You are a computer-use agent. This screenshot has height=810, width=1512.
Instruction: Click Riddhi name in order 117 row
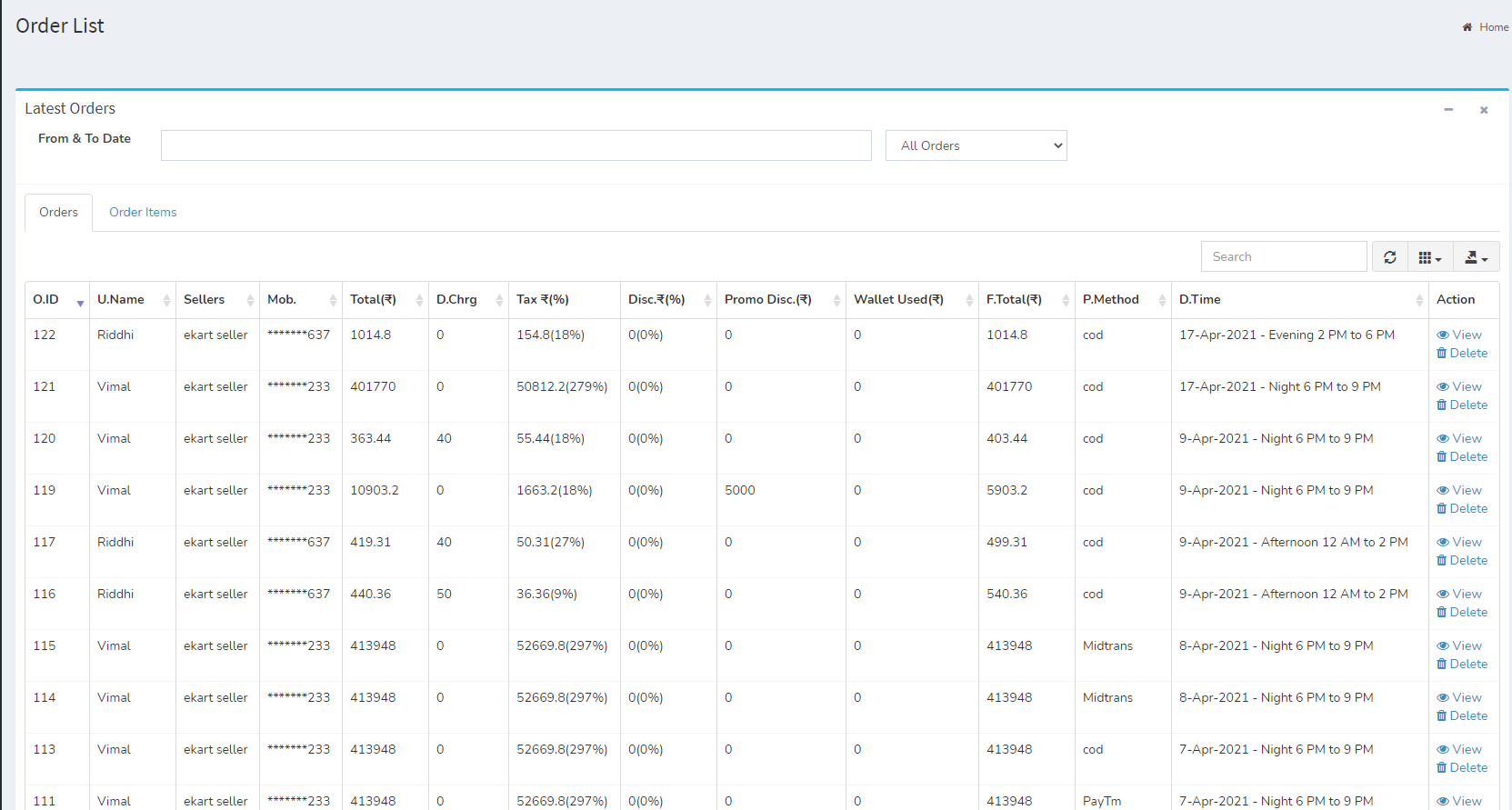coord(115,542)
